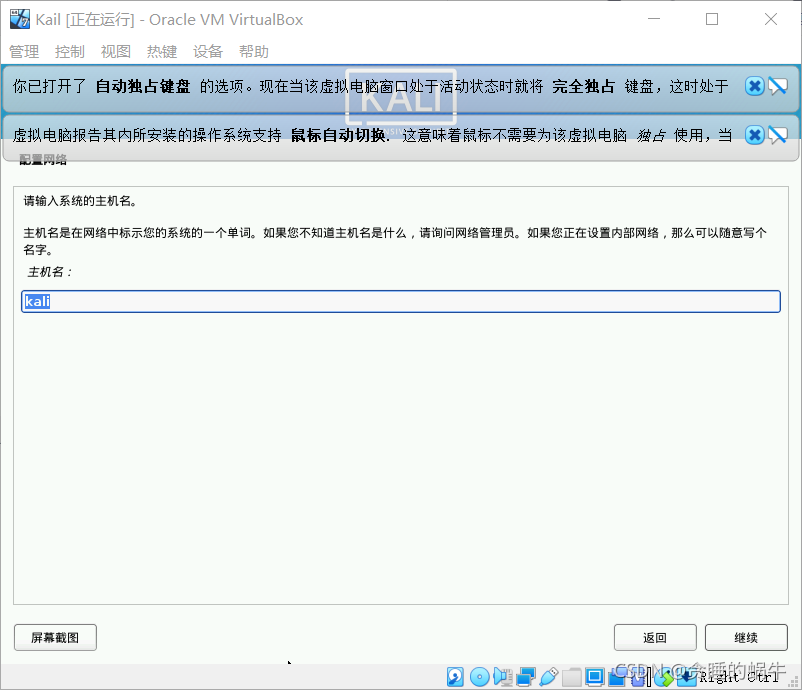Viewport: 802px width, 690px height.
Task: Click the 继续 button
Action: click(746, 637)
